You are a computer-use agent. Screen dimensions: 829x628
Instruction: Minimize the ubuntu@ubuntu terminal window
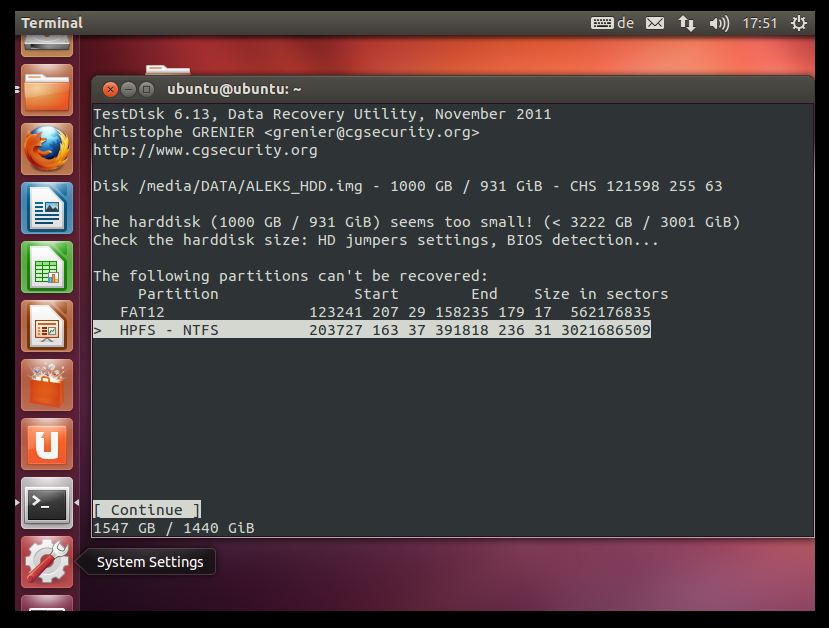pos(128,89)
